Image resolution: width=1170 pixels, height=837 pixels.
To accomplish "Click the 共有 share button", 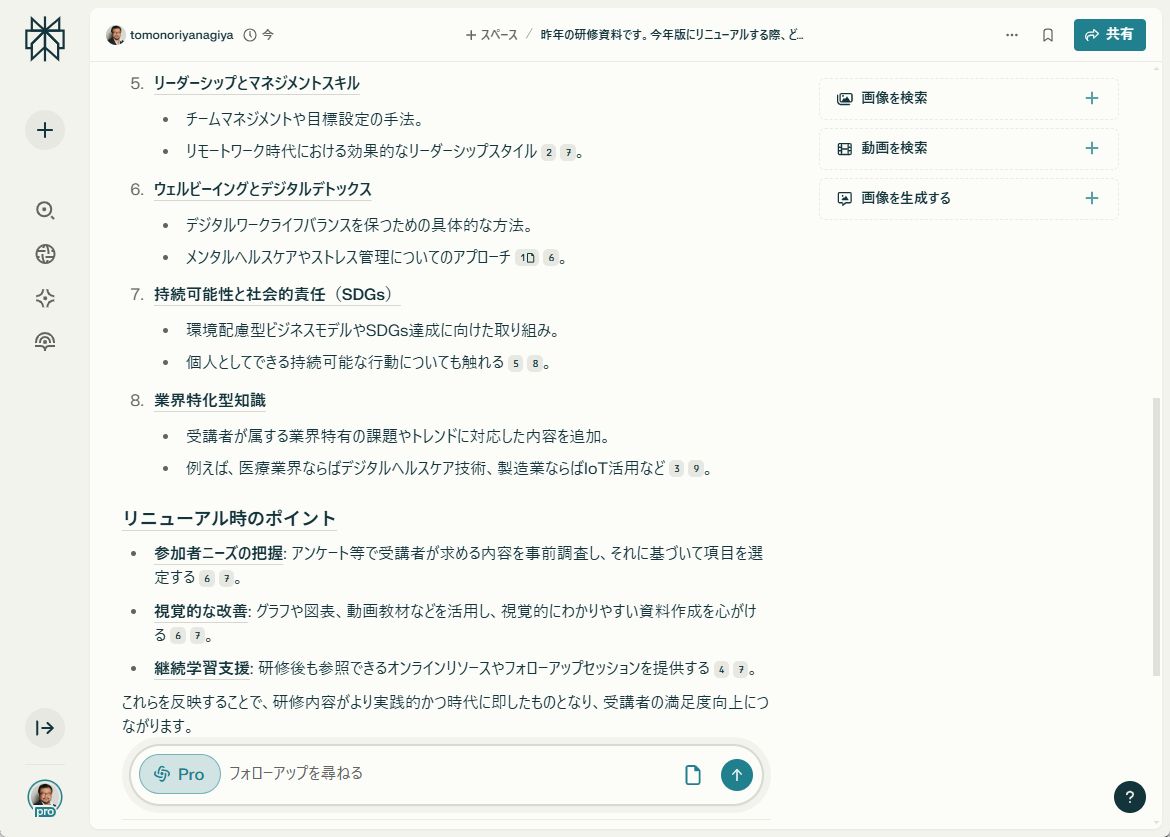I will tap(1110, 35).
